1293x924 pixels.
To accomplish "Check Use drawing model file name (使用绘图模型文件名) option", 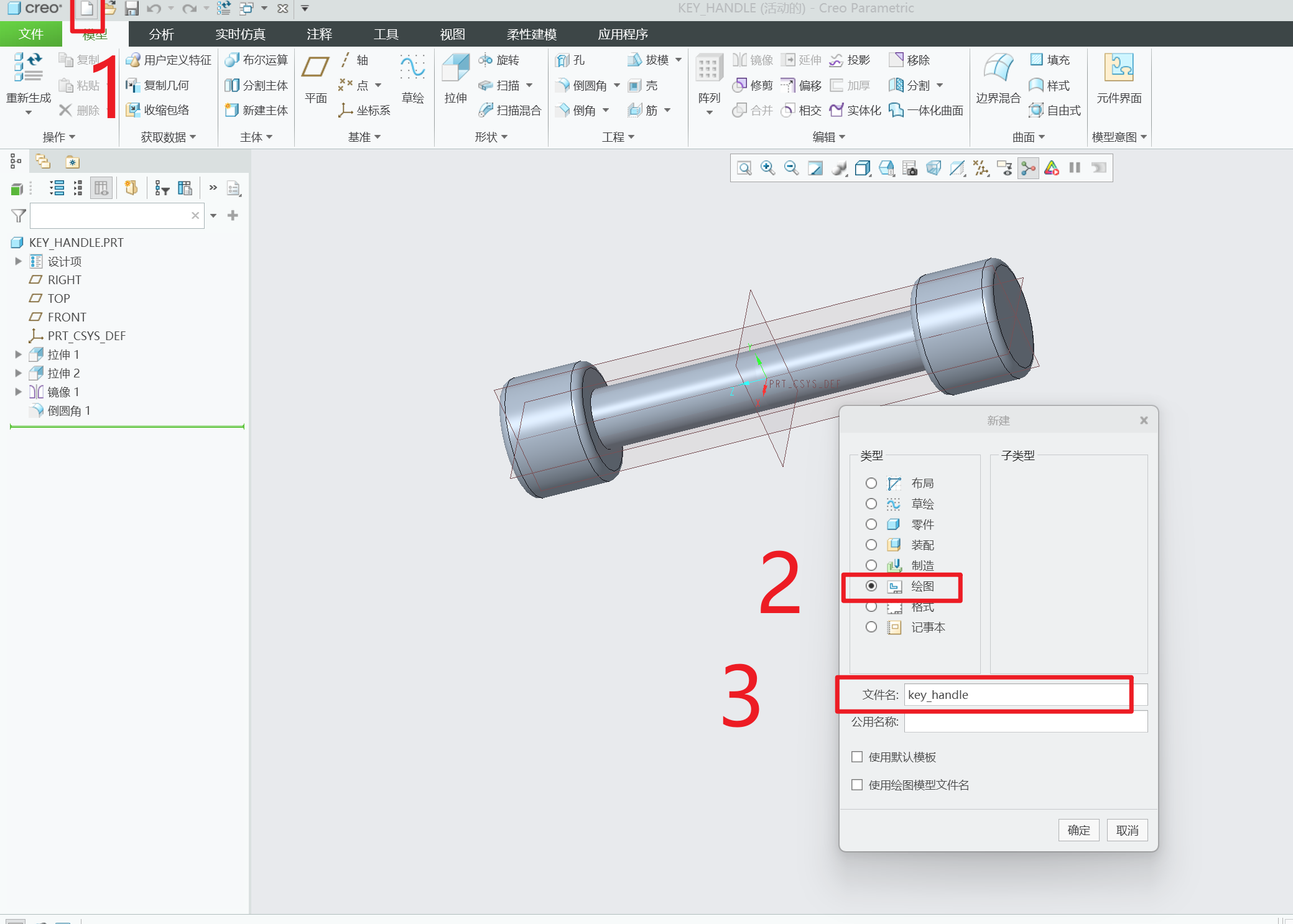I will (x=857, y=785).
